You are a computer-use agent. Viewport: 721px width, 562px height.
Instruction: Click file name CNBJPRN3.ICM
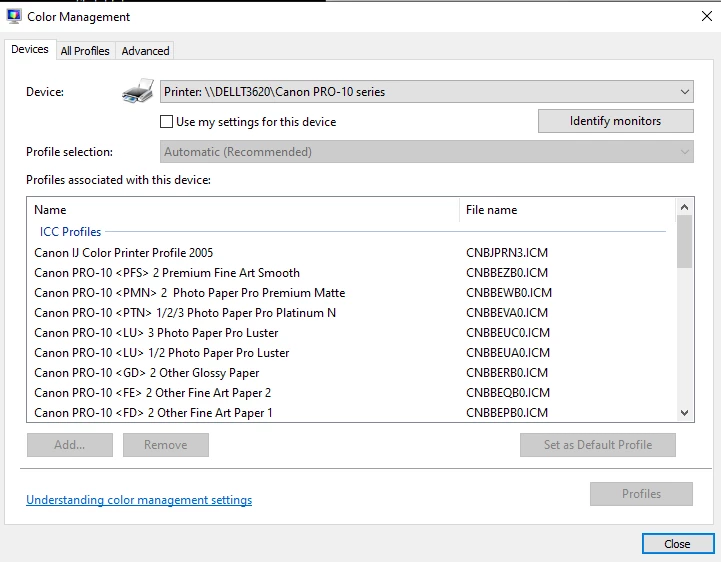coord(507,253)
